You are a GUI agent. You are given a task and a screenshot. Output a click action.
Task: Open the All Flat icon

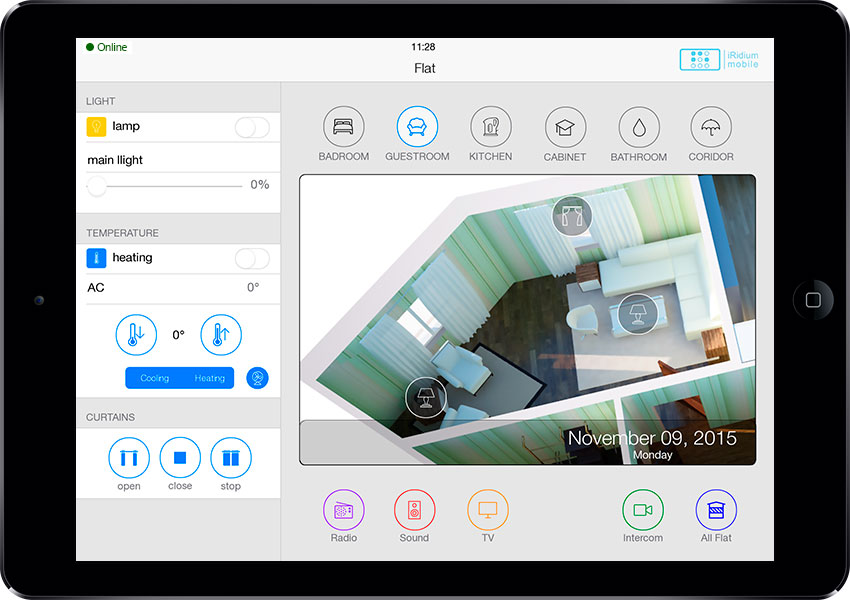point(716,510)
